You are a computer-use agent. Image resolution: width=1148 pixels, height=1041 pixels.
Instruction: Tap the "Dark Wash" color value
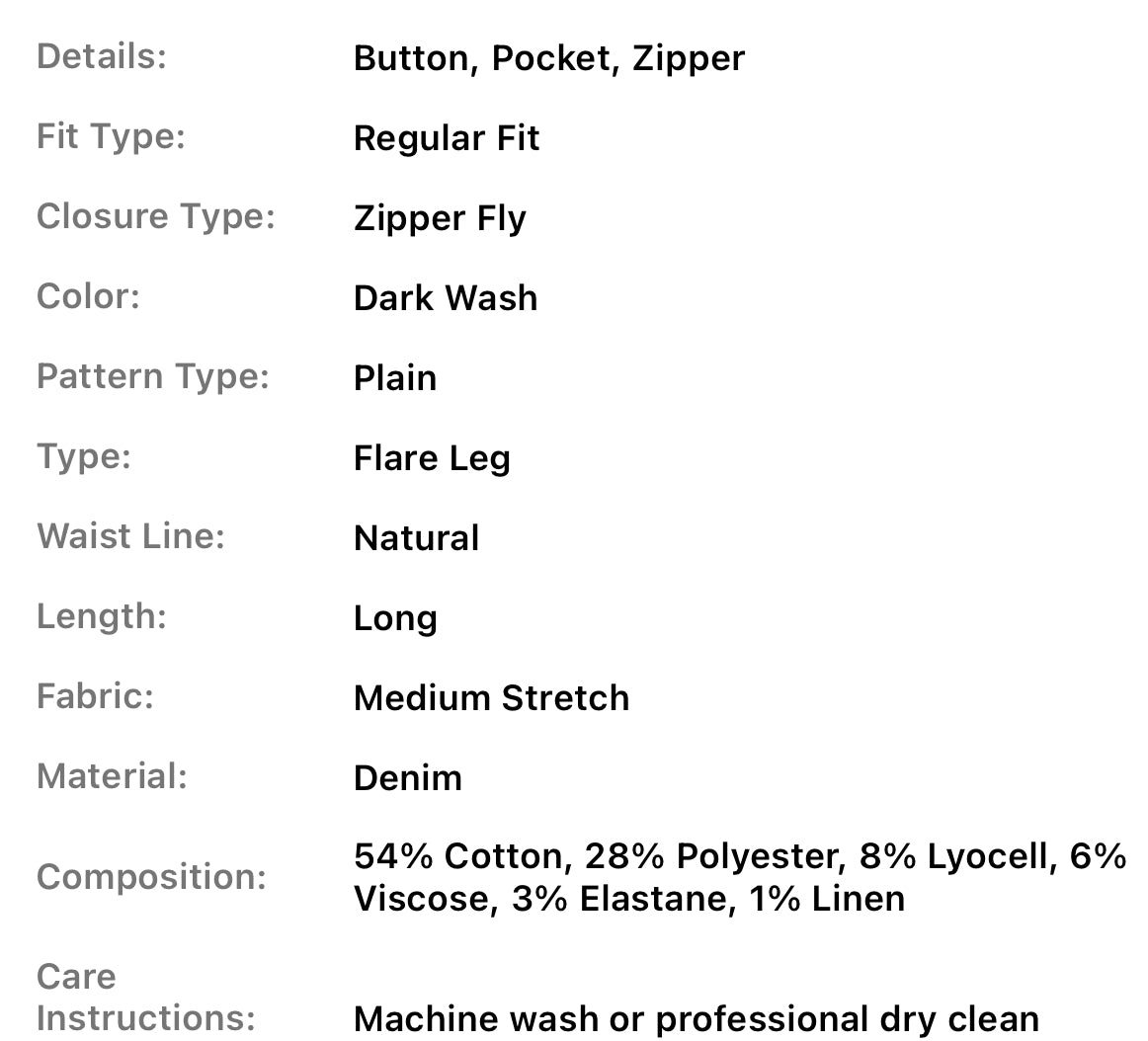[446, 298]
